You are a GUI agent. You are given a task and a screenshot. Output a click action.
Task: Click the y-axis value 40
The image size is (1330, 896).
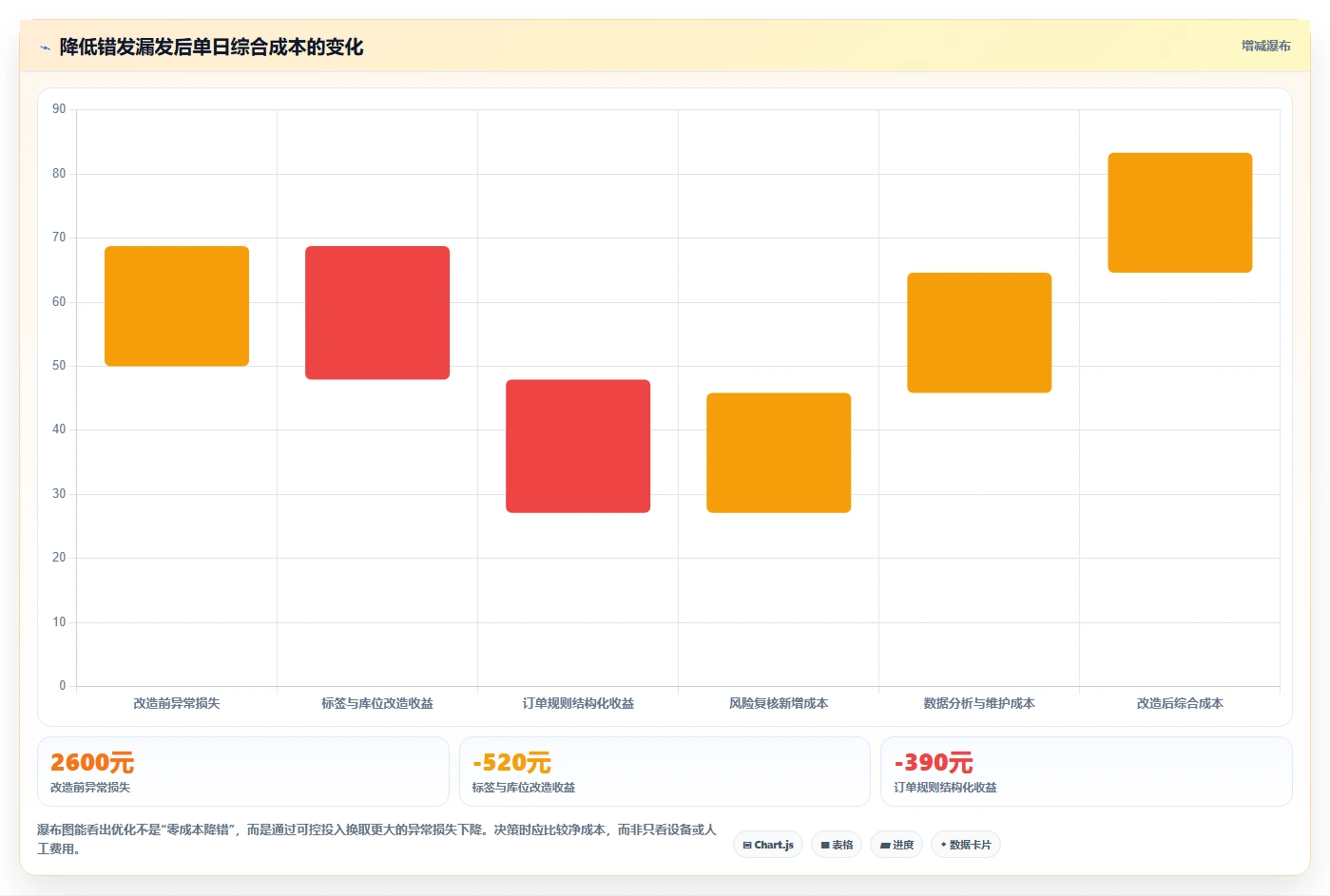(x=59, y=429)
